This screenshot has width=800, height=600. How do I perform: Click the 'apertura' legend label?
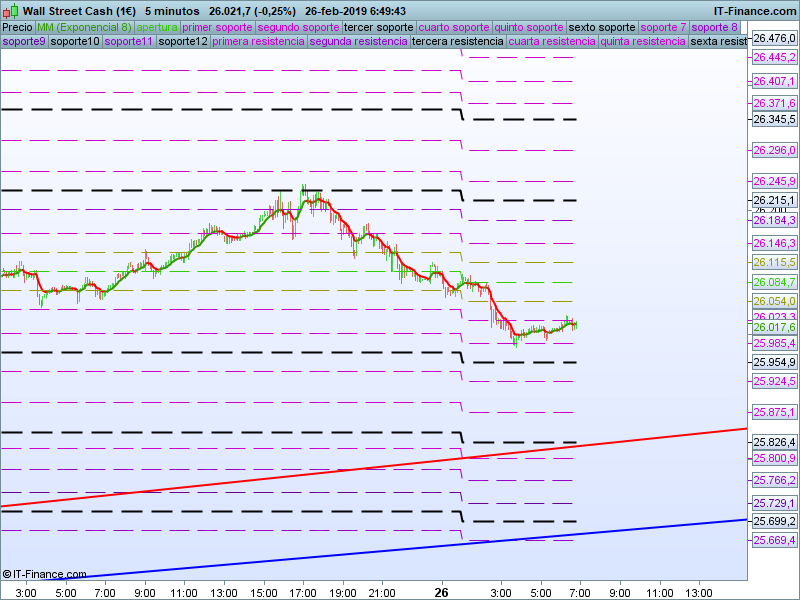pyautogui.click(x=157, y=27)
